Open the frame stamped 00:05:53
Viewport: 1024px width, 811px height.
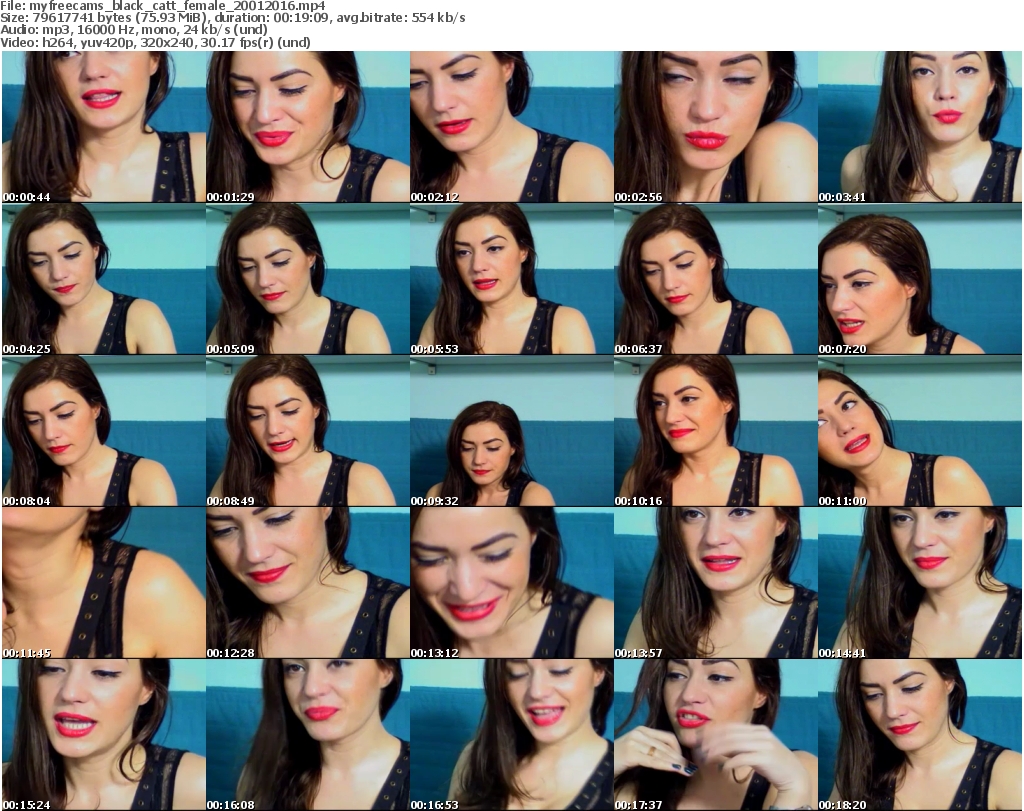click(x=512, y=279)
